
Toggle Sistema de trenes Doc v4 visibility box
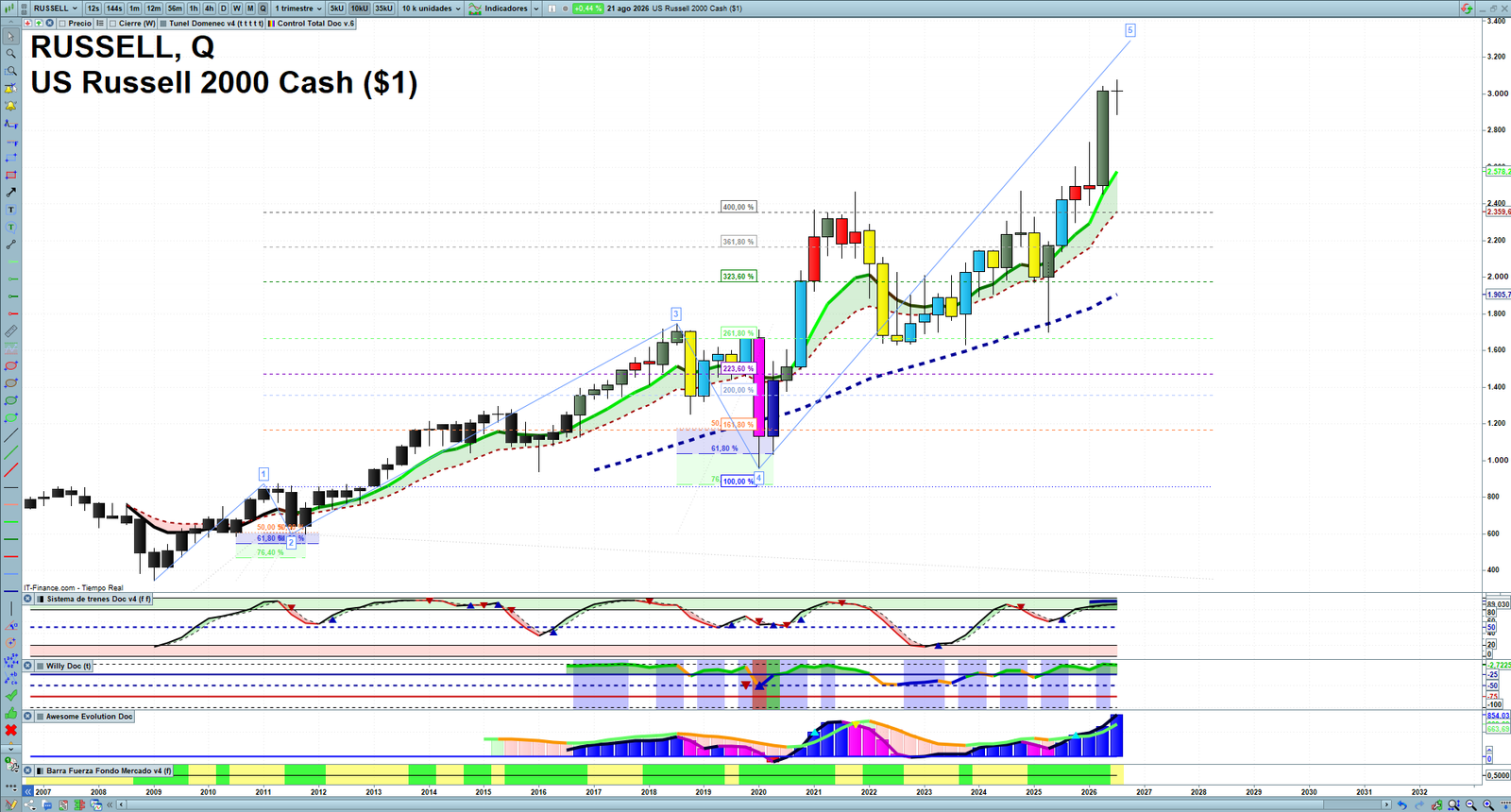[40, 599]
